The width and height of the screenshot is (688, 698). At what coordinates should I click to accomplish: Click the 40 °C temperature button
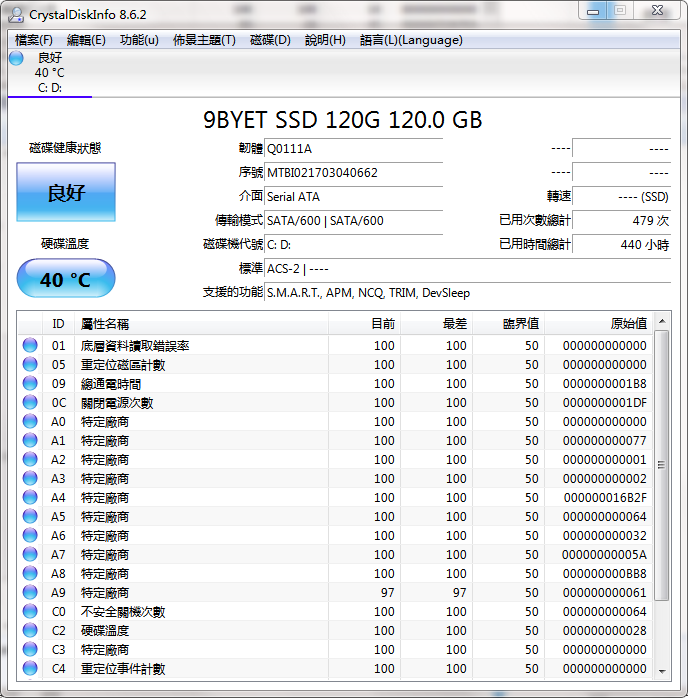click(x=66, y=279)
